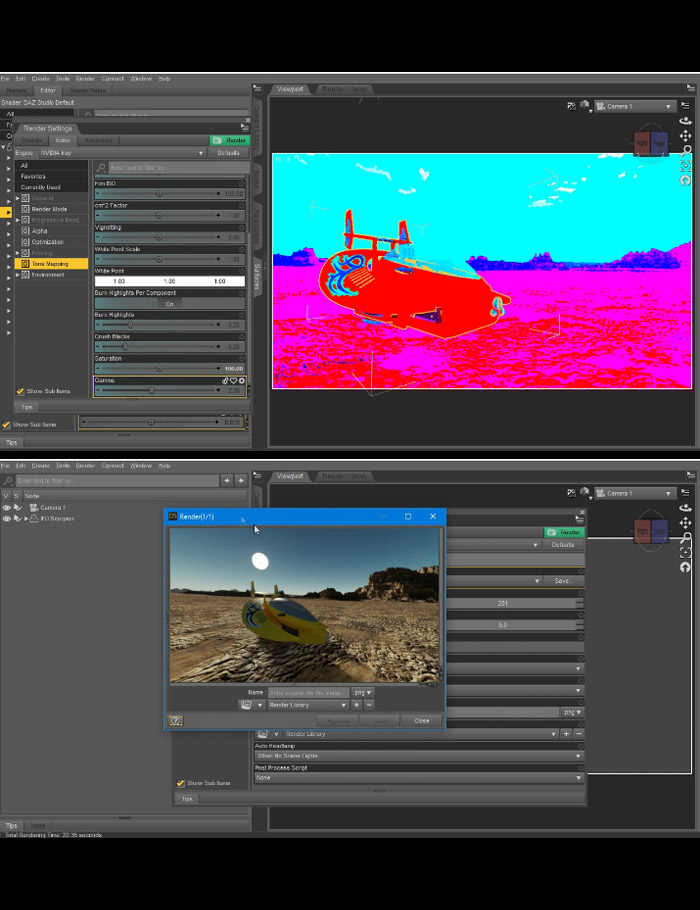Click the view cube in lower viewport

pyautogui.click(x=650, y=530)
